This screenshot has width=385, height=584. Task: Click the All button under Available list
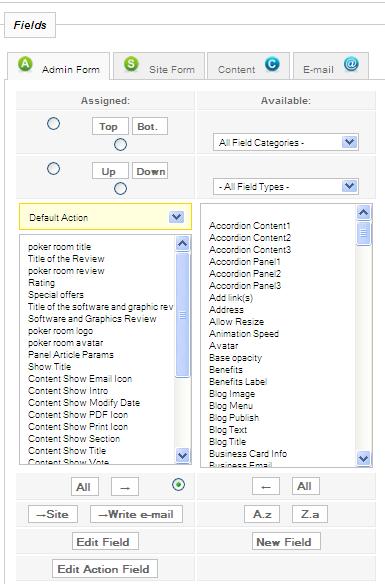tap(305, 486)
